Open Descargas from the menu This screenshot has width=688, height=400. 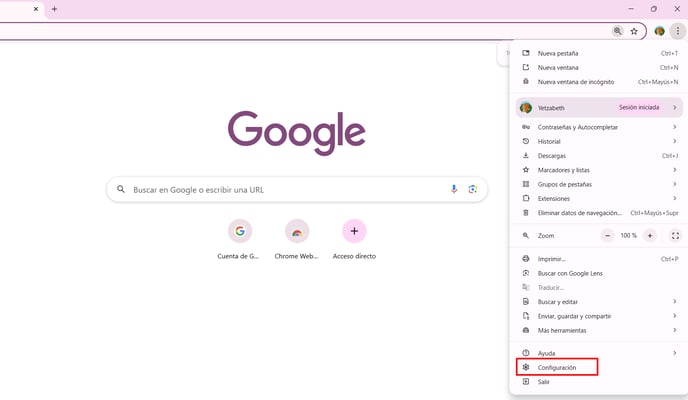tap(599, 156)
